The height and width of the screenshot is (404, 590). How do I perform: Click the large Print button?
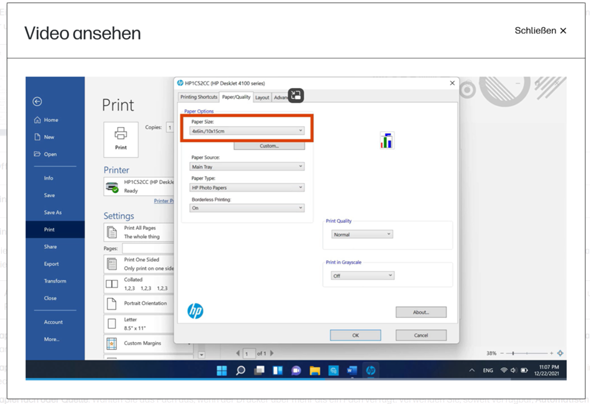point(121,140)
